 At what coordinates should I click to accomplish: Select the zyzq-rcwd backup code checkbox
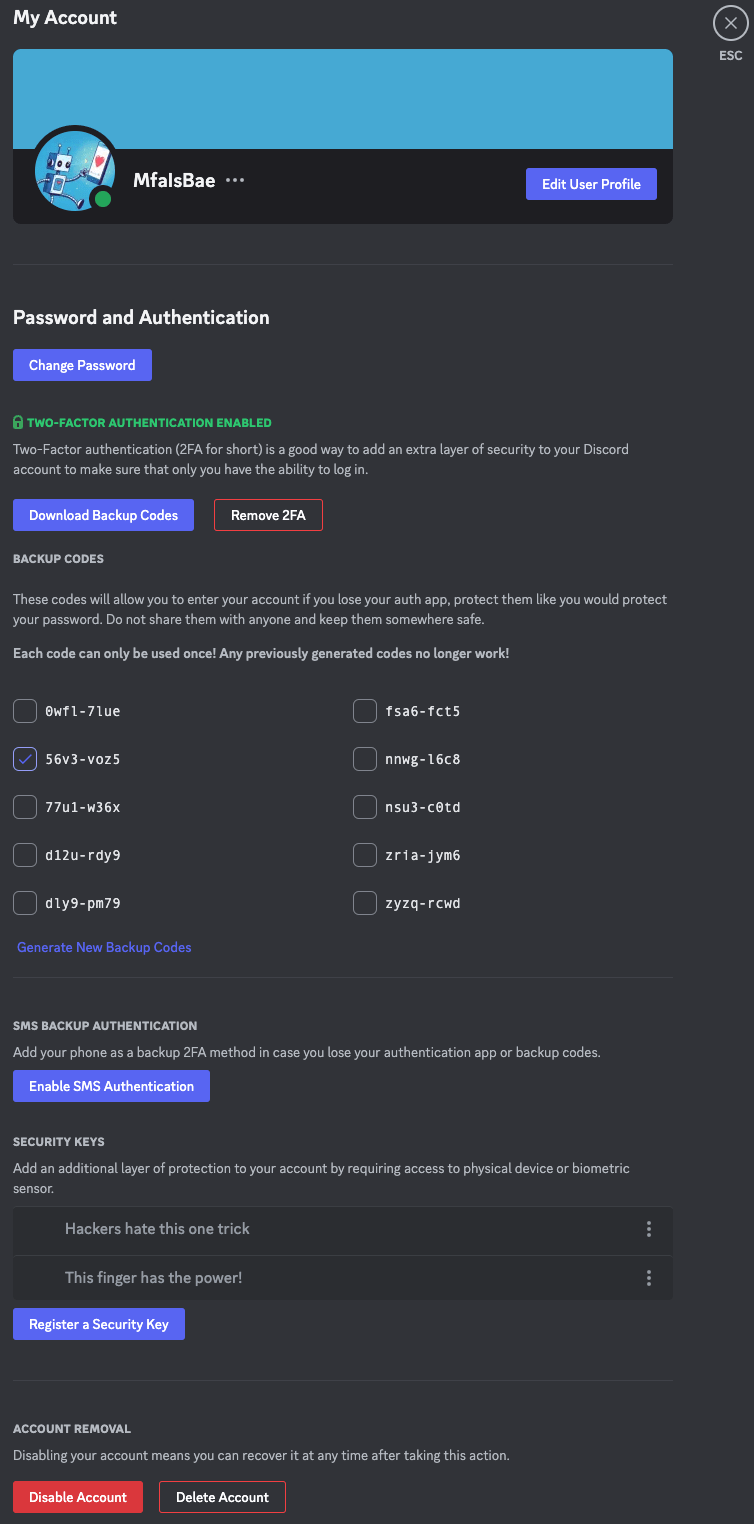pyautogui.click(x=365, y=903)
